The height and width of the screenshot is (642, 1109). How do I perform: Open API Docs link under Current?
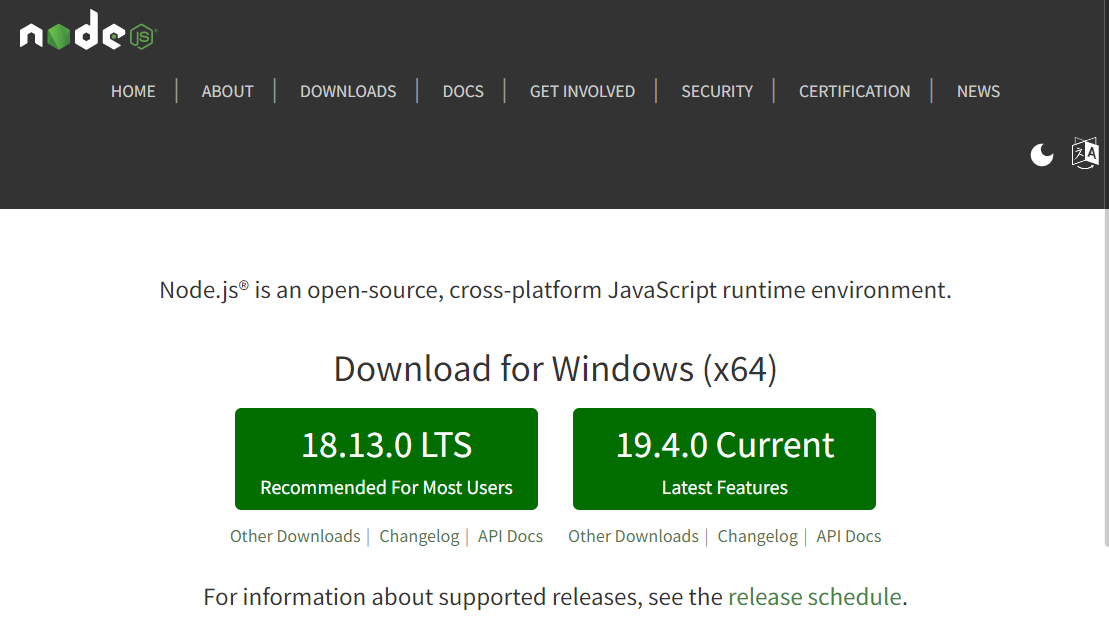(x=849, y=537)
